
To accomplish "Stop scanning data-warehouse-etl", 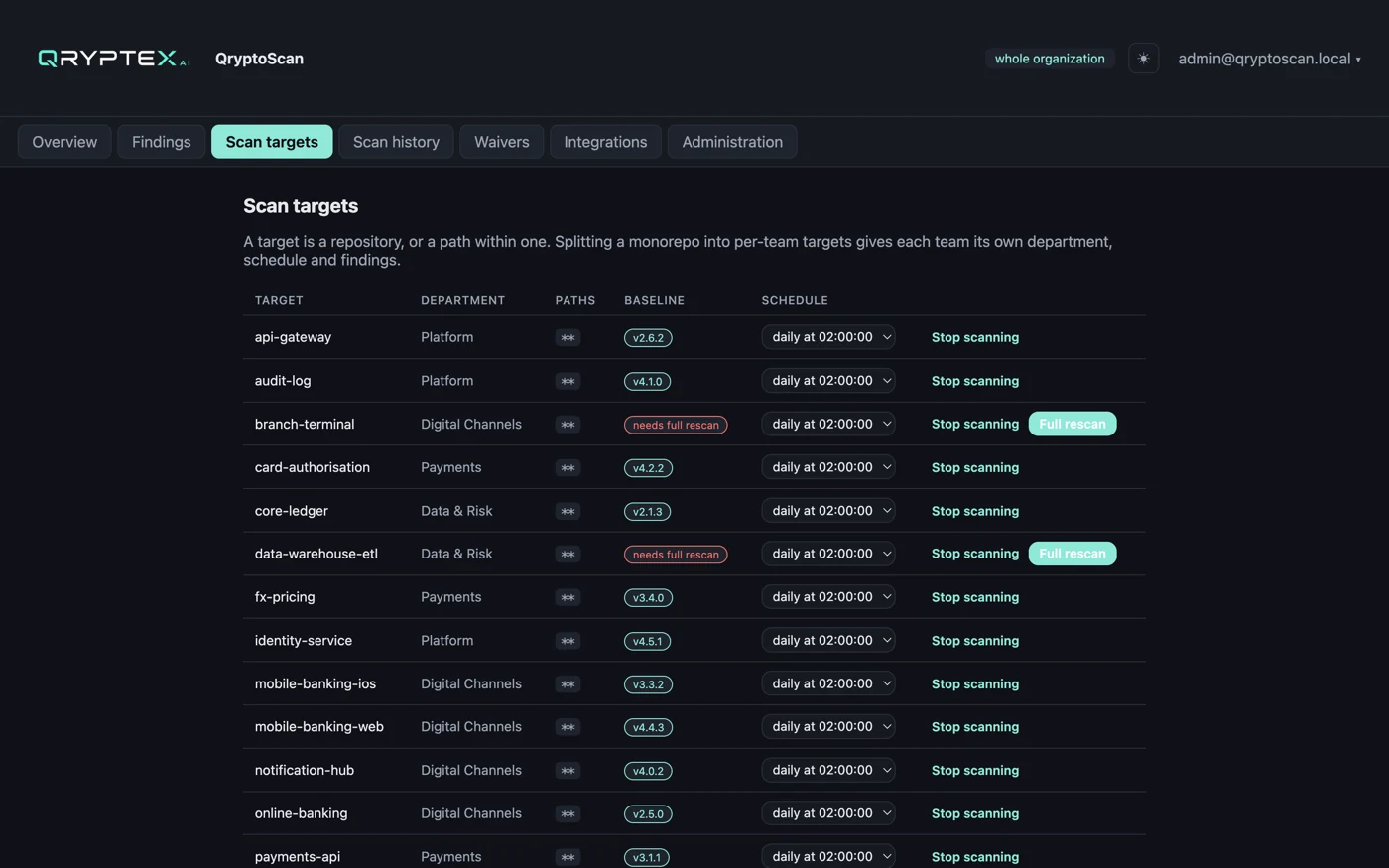I will tap(974, 554).
